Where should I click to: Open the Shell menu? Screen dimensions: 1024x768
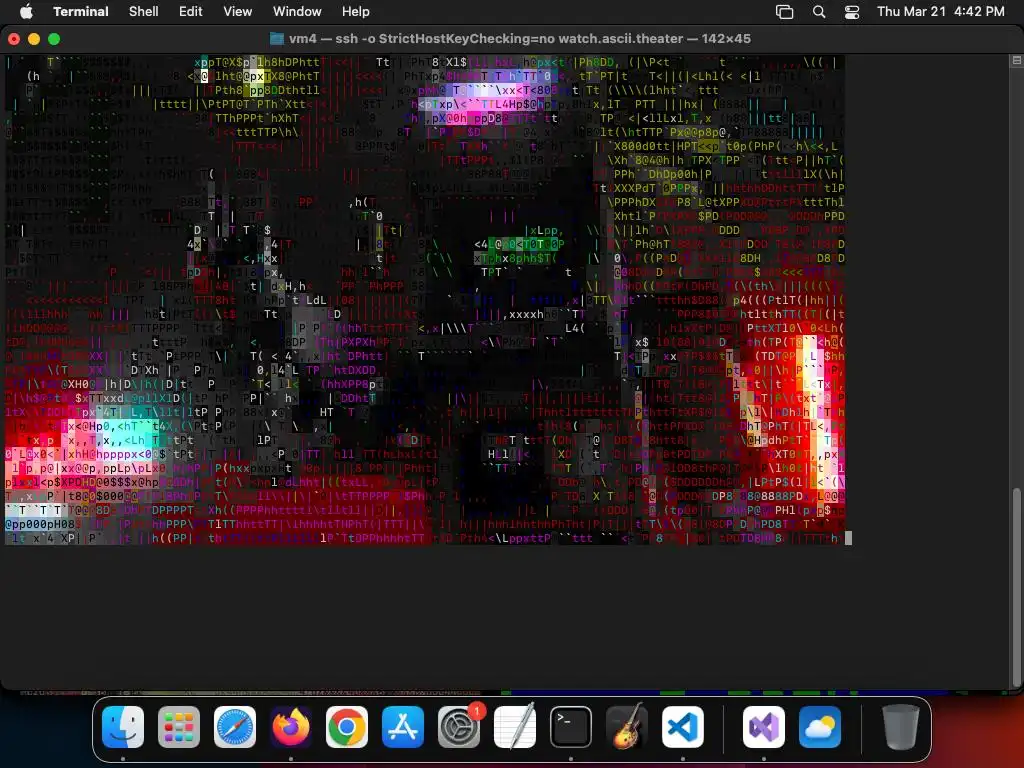pyautogui.click(x=144, y=12)
